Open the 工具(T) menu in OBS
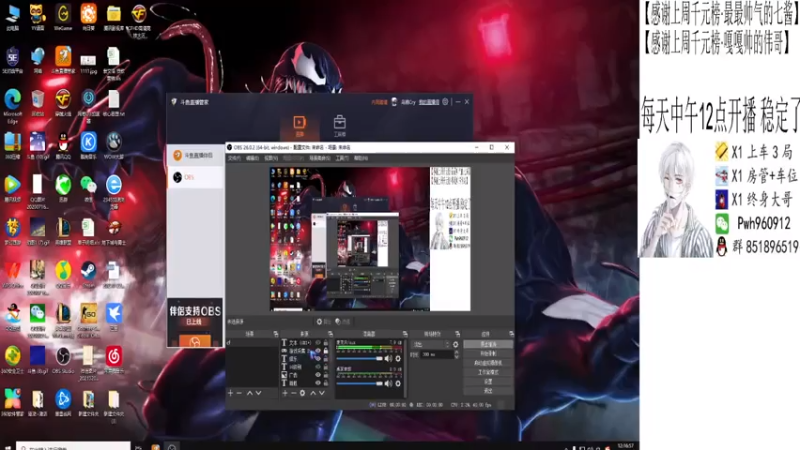This screenshot has height=450, width=800. click(342, 158)
